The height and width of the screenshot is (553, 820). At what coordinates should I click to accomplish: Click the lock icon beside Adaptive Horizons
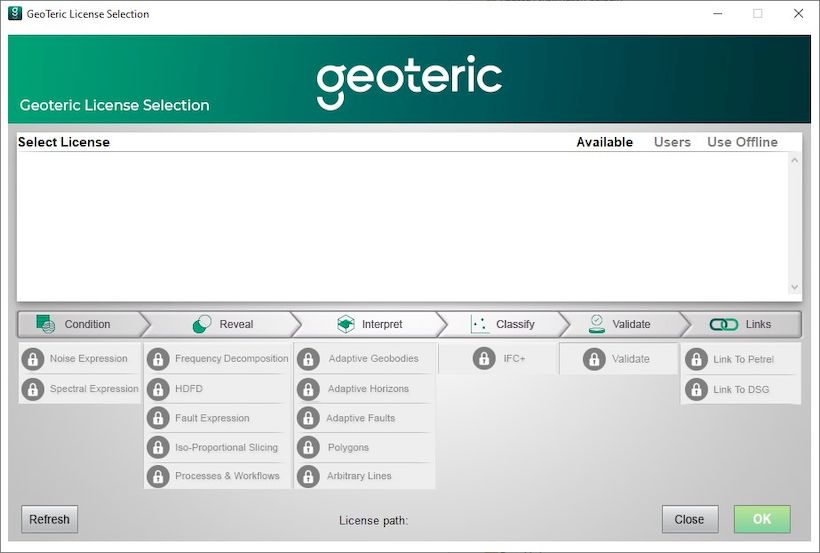308,389
